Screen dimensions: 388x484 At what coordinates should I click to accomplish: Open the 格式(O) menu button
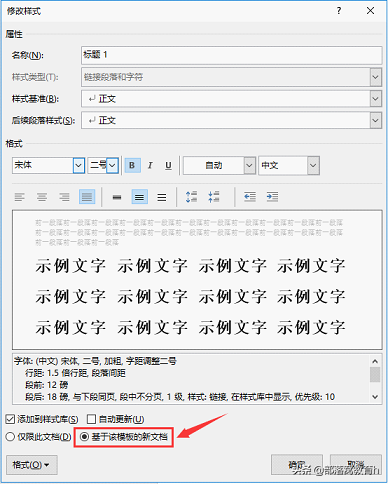(32, 465)
